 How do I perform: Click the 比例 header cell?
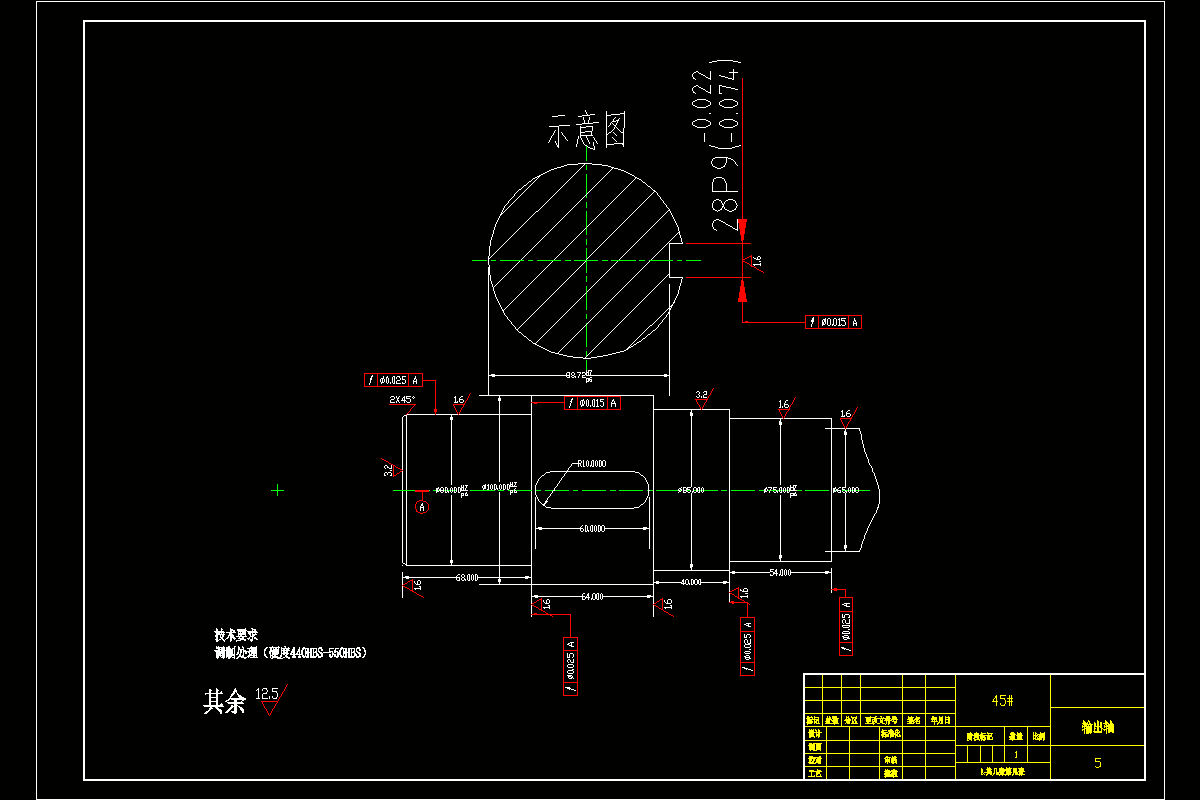1039,737
